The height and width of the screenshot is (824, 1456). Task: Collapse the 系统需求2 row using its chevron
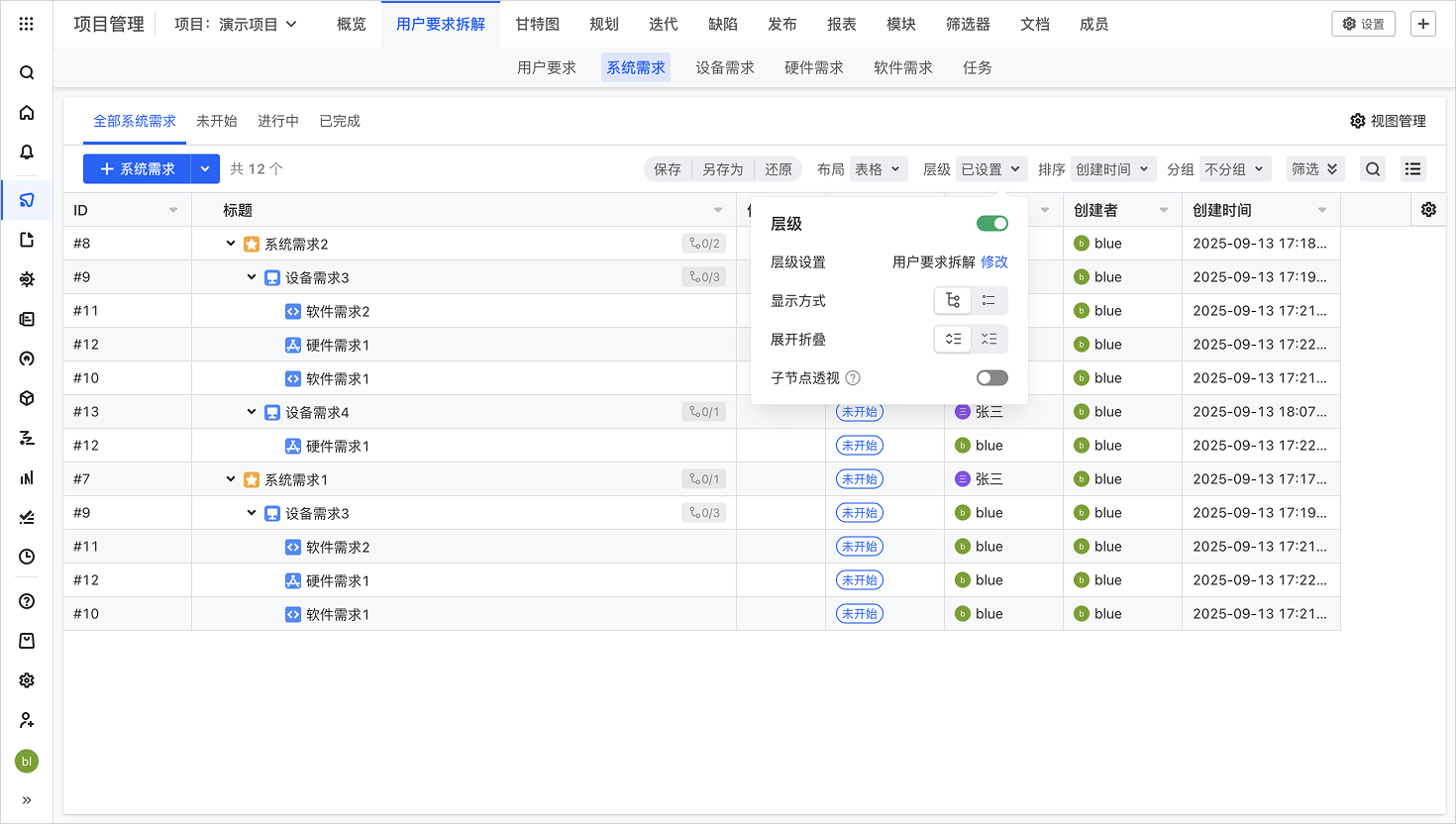pos(230,243)
